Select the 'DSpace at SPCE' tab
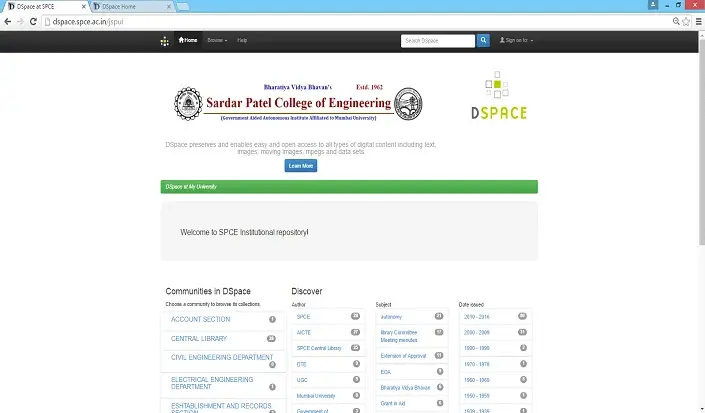 point(45,7)
